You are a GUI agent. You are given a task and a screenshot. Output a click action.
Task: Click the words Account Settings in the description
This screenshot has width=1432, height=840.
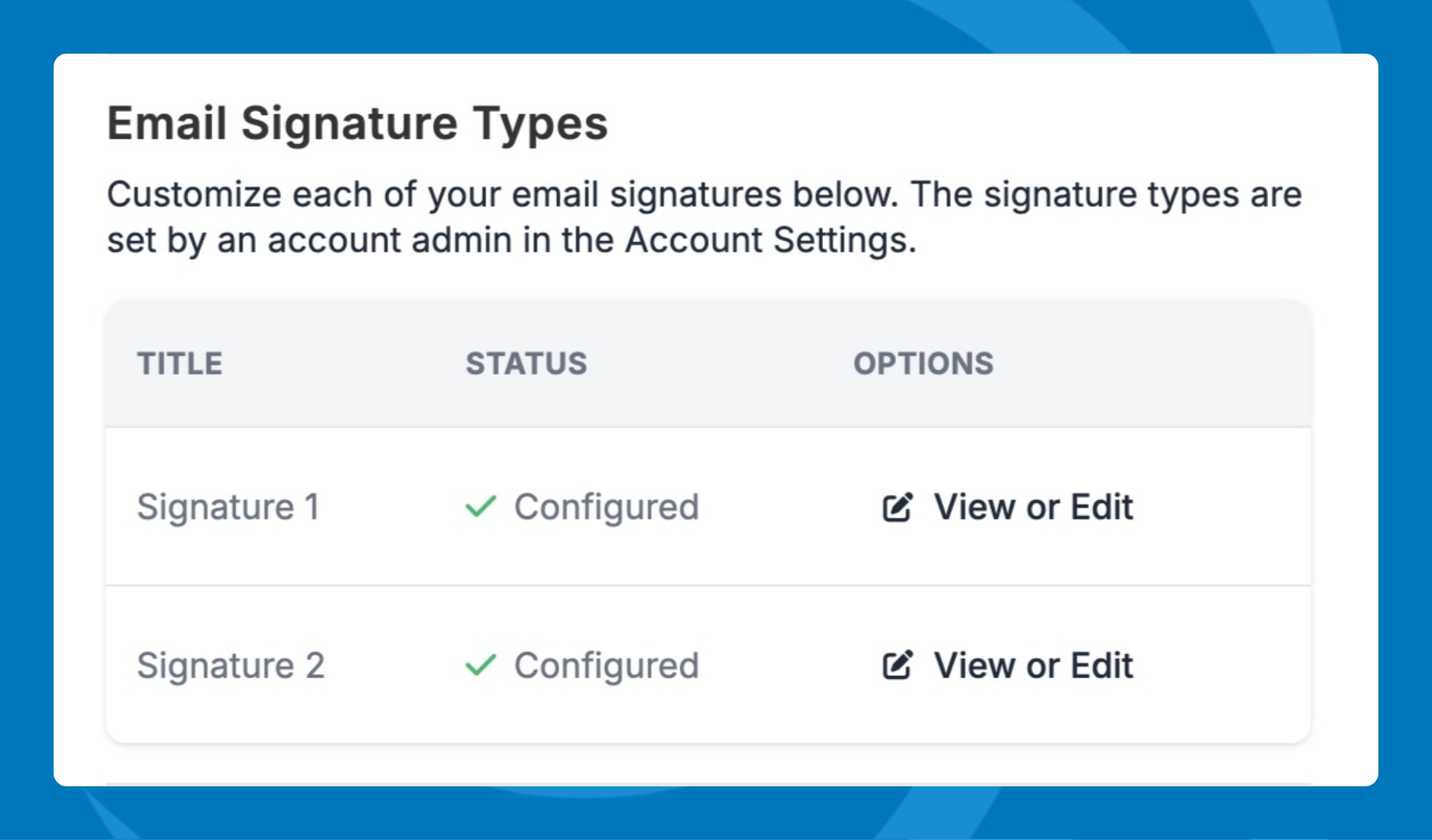[770, 240]
